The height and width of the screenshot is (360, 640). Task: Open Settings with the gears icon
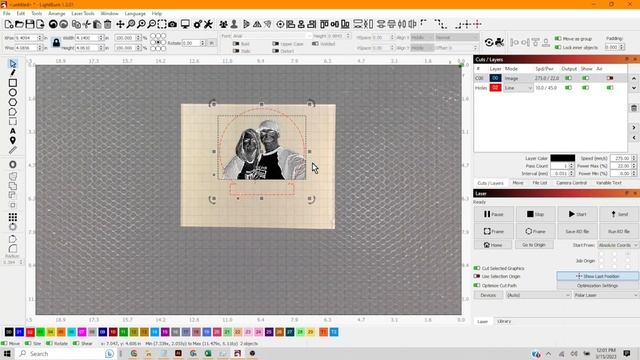click(198, 24)
